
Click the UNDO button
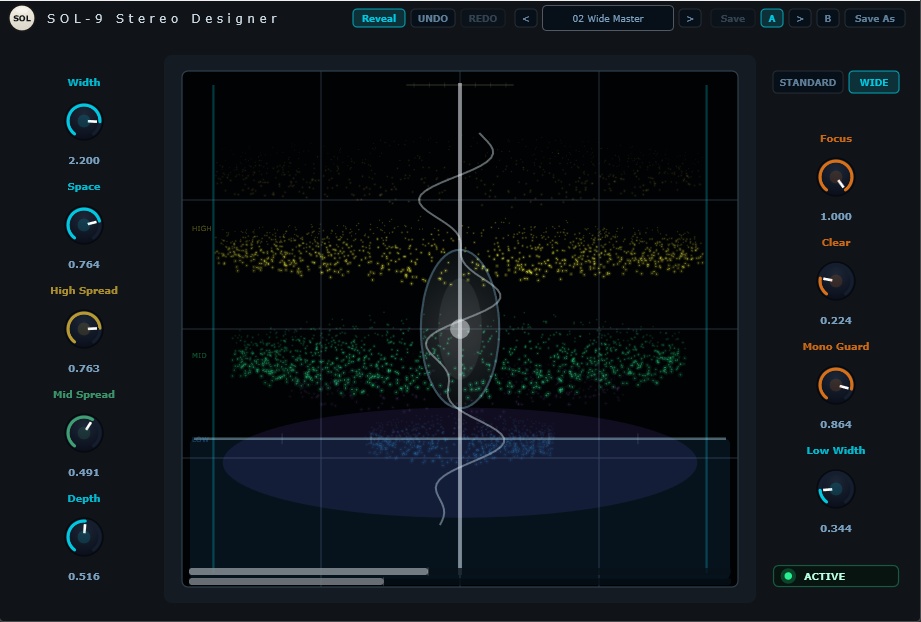tap(433, 18)
